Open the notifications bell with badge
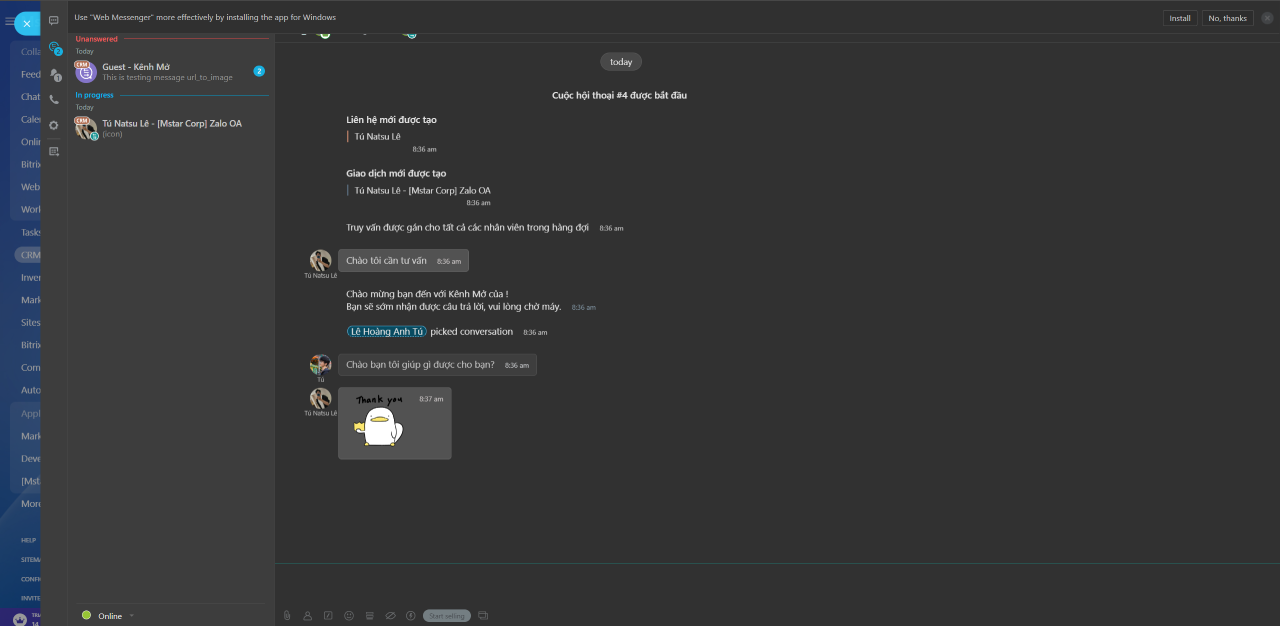Viewport: 1280px width, 626px height. 54,74
